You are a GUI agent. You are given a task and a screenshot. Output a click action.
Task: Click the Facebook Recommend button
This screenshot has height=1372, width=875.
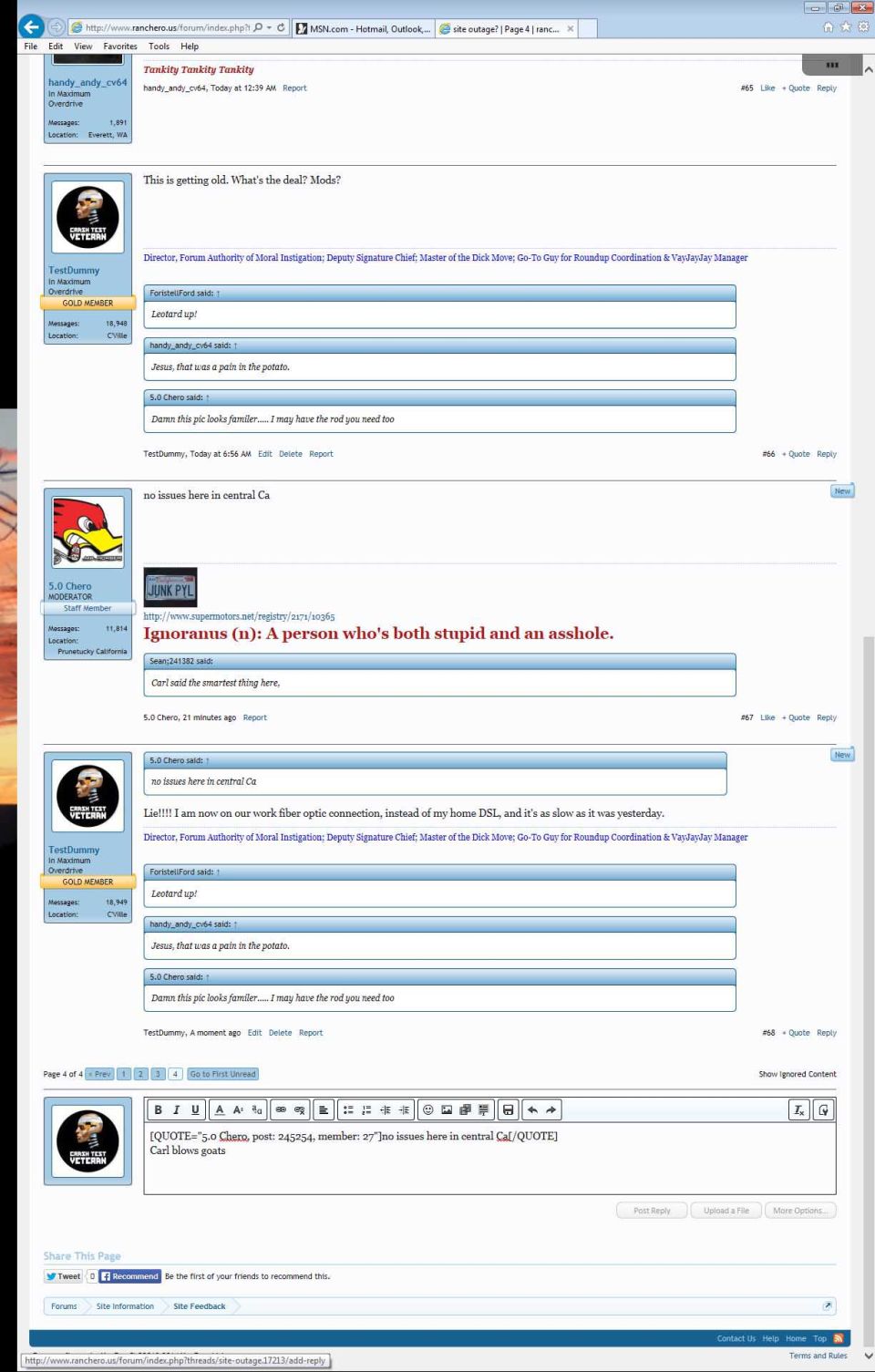coord(130,1276)
